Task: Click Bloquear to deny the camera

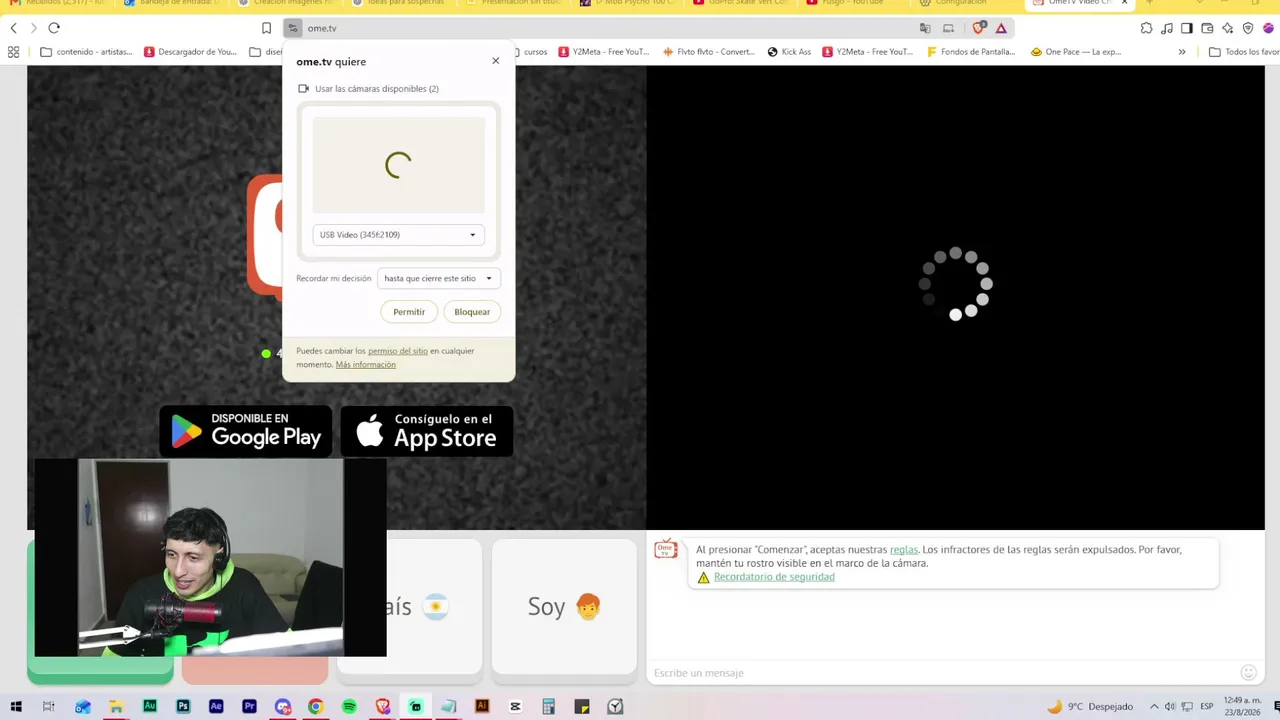Action: coord(472,312)
